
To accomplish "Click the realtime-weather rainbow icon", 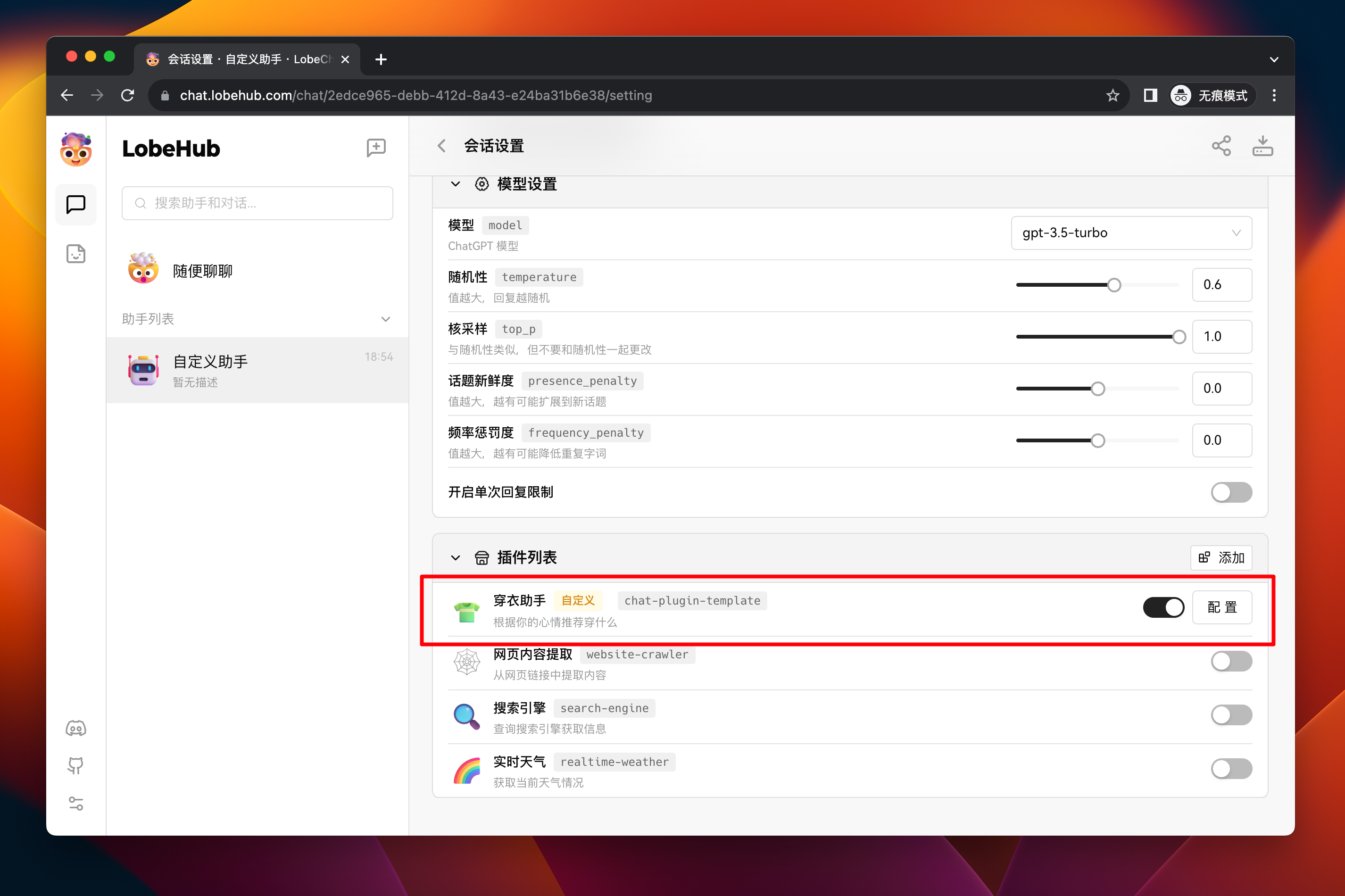I will click(466, 770).
